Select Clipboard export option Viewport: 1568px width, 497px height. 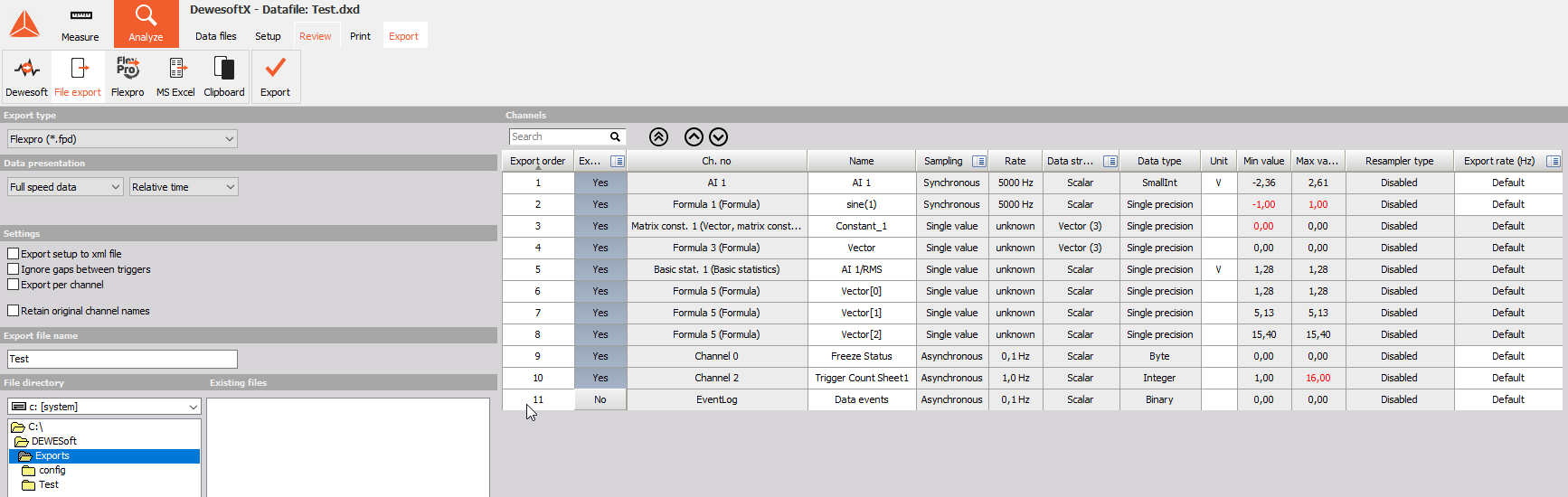224,77
